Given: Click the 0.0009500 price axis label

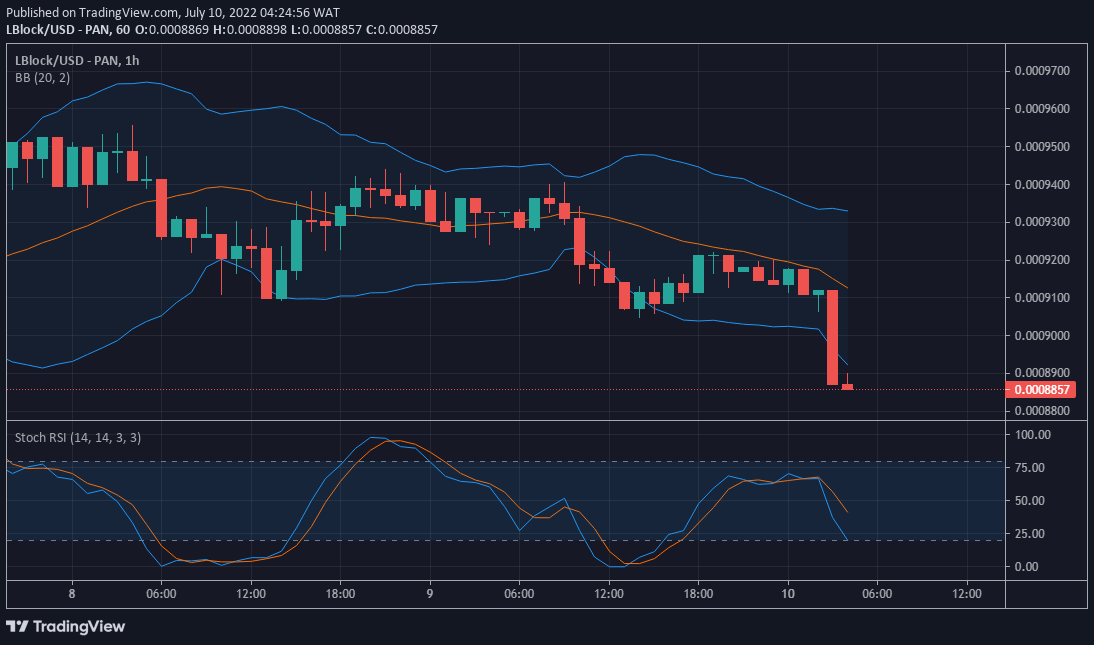Looking at the screenshot, I should [1042, 147].
